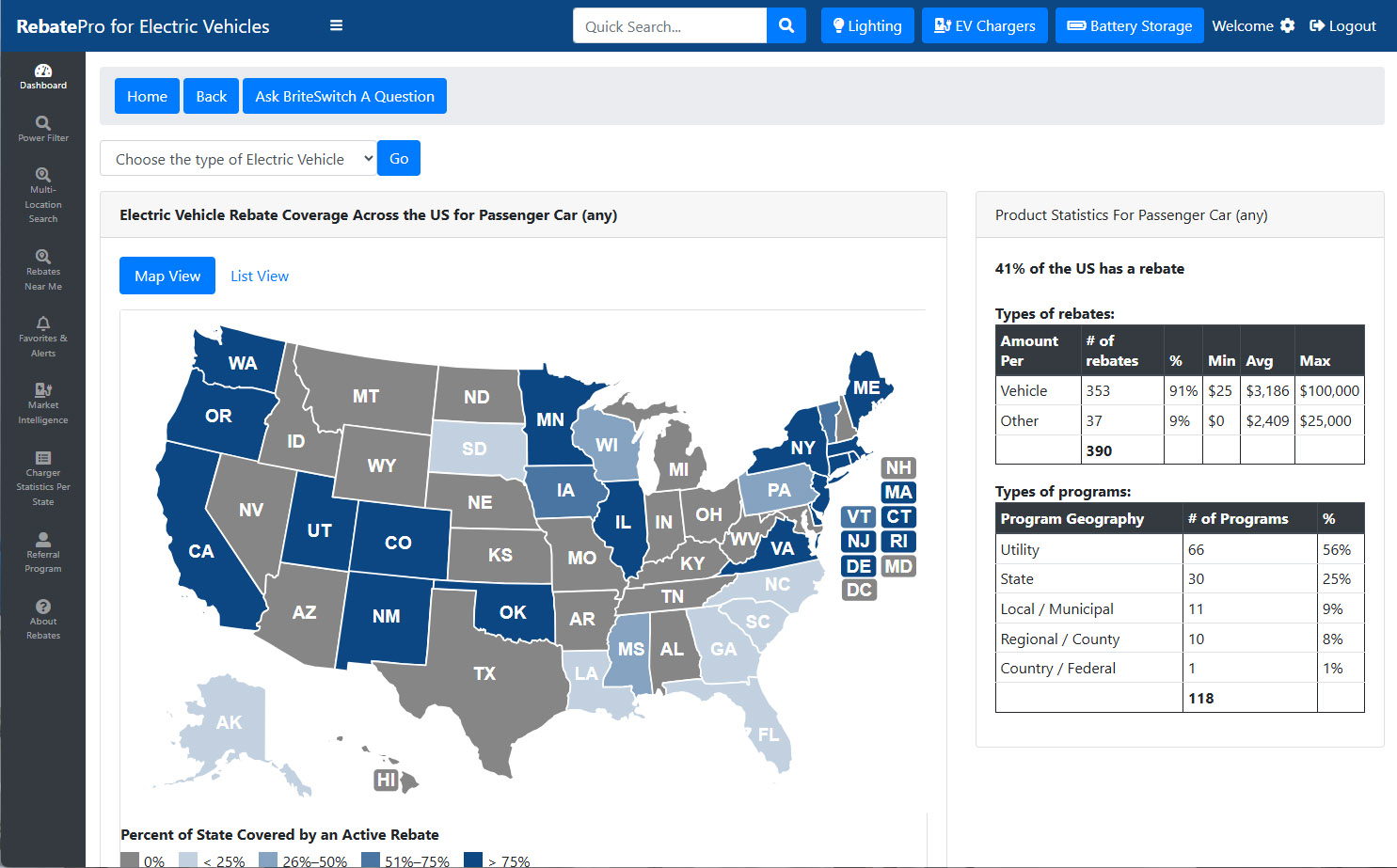1397x868 pixels.
Task: Click the search magnifier button
Action: pos(786,25)
